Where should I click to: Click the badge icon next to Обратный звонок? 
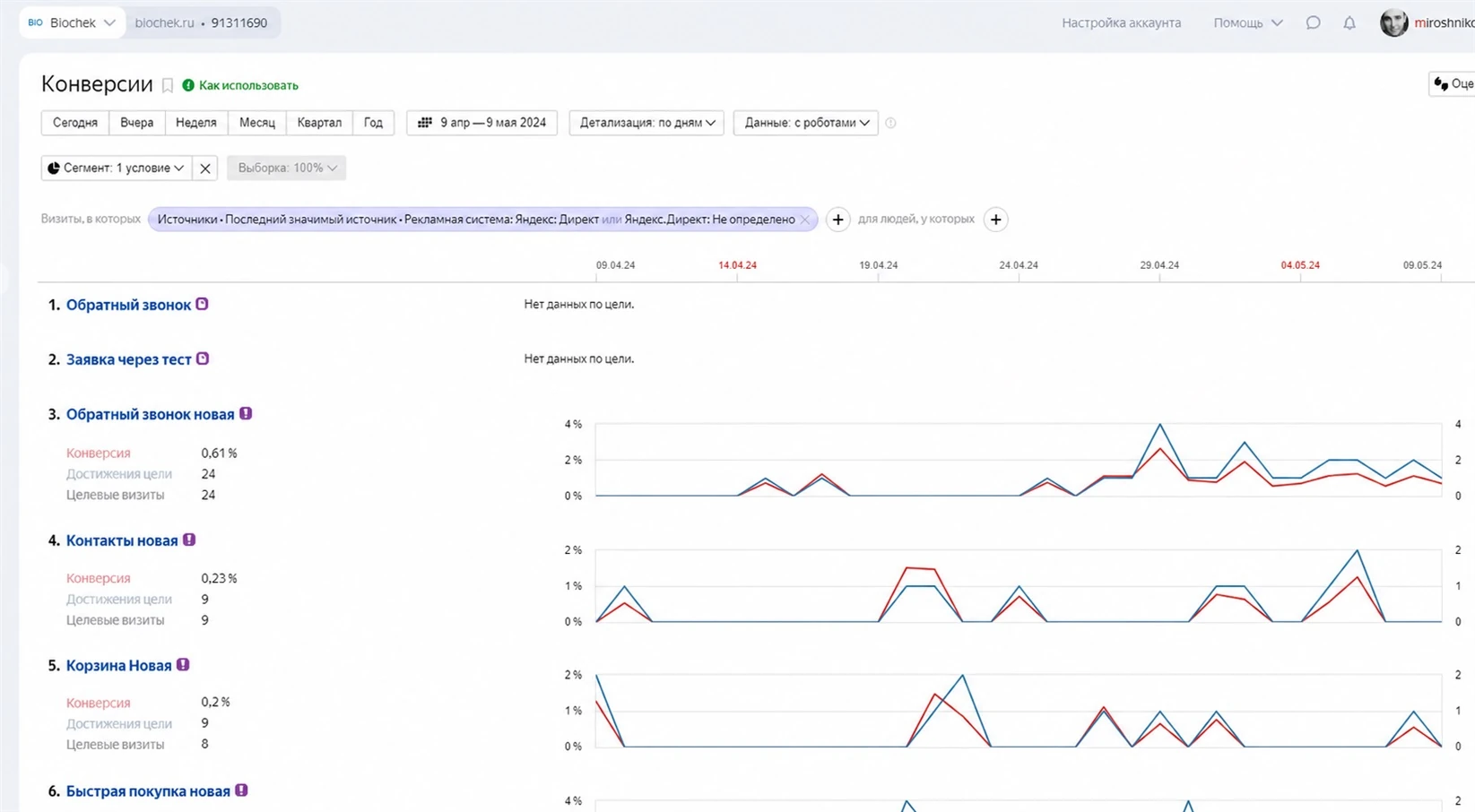coord(202,304)
